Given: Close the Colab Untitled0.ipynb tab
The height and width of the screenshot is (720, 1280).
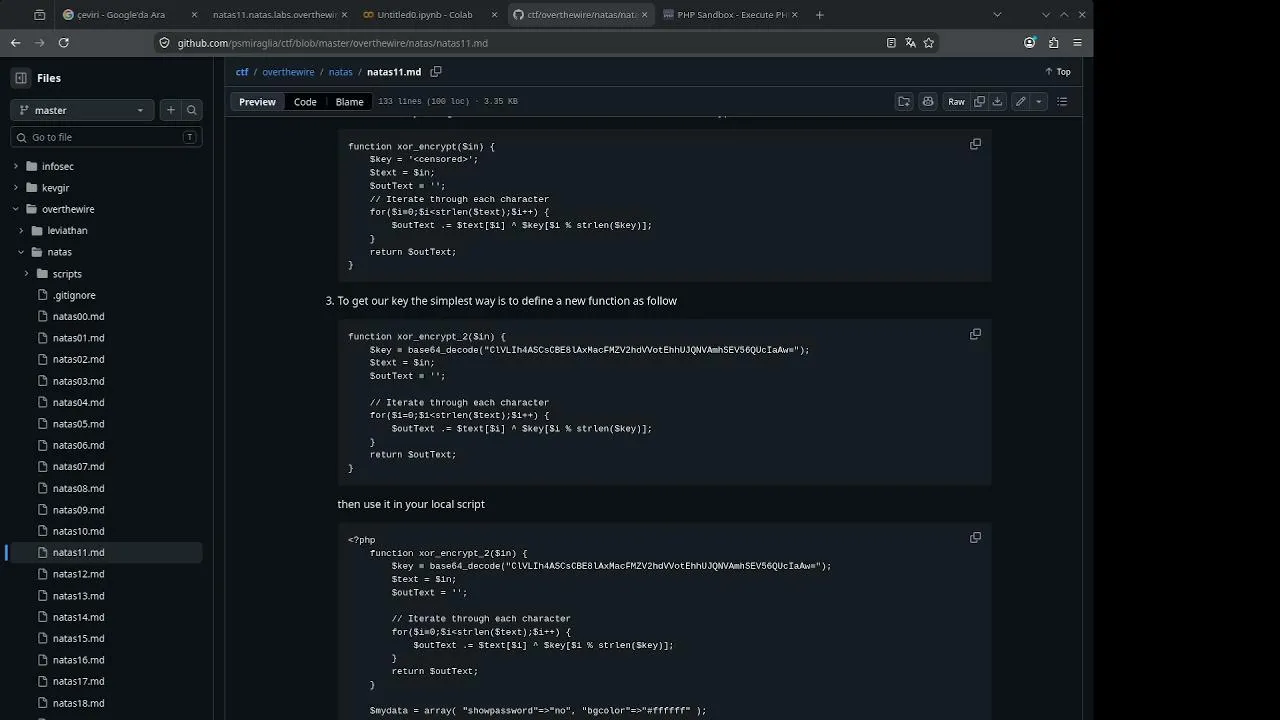Looking at the screenshot, I should coord(494,15).
